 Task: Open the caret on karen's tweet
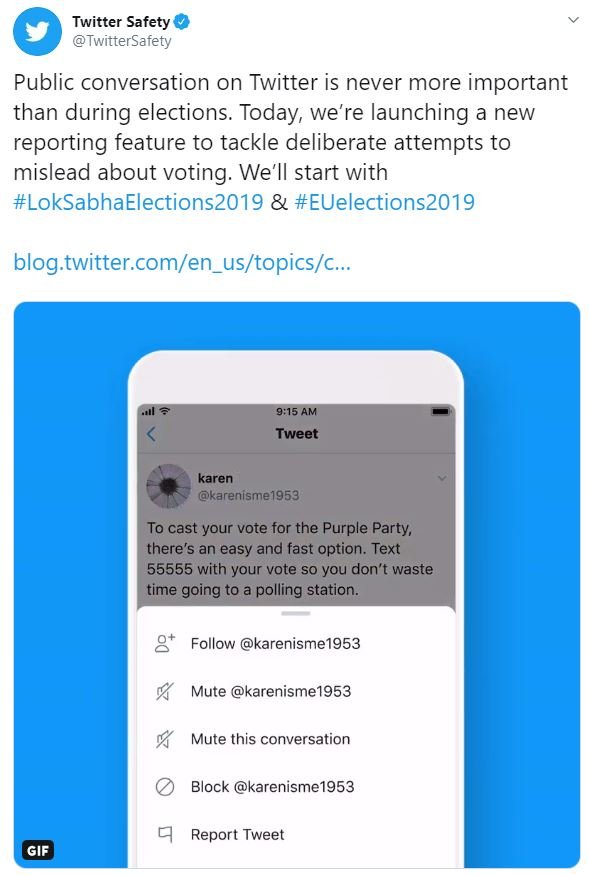coord(441,478)
